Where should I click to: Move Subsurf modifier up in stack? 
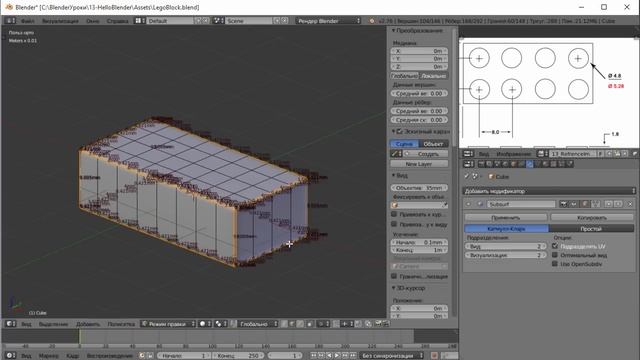tap(609, 204)
